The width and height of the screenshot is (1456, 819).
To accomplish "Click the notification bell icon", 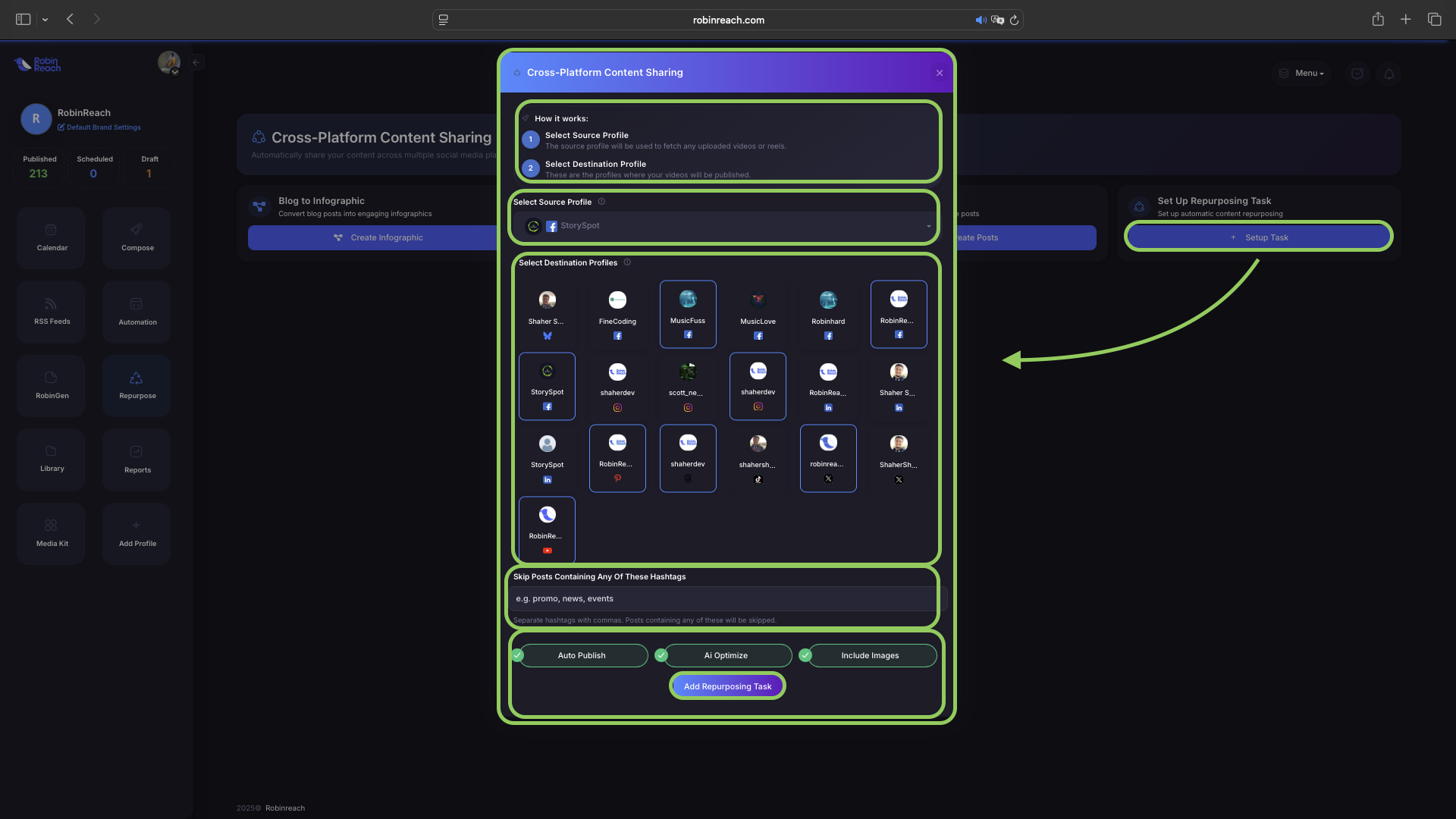I will point(1389,74).
